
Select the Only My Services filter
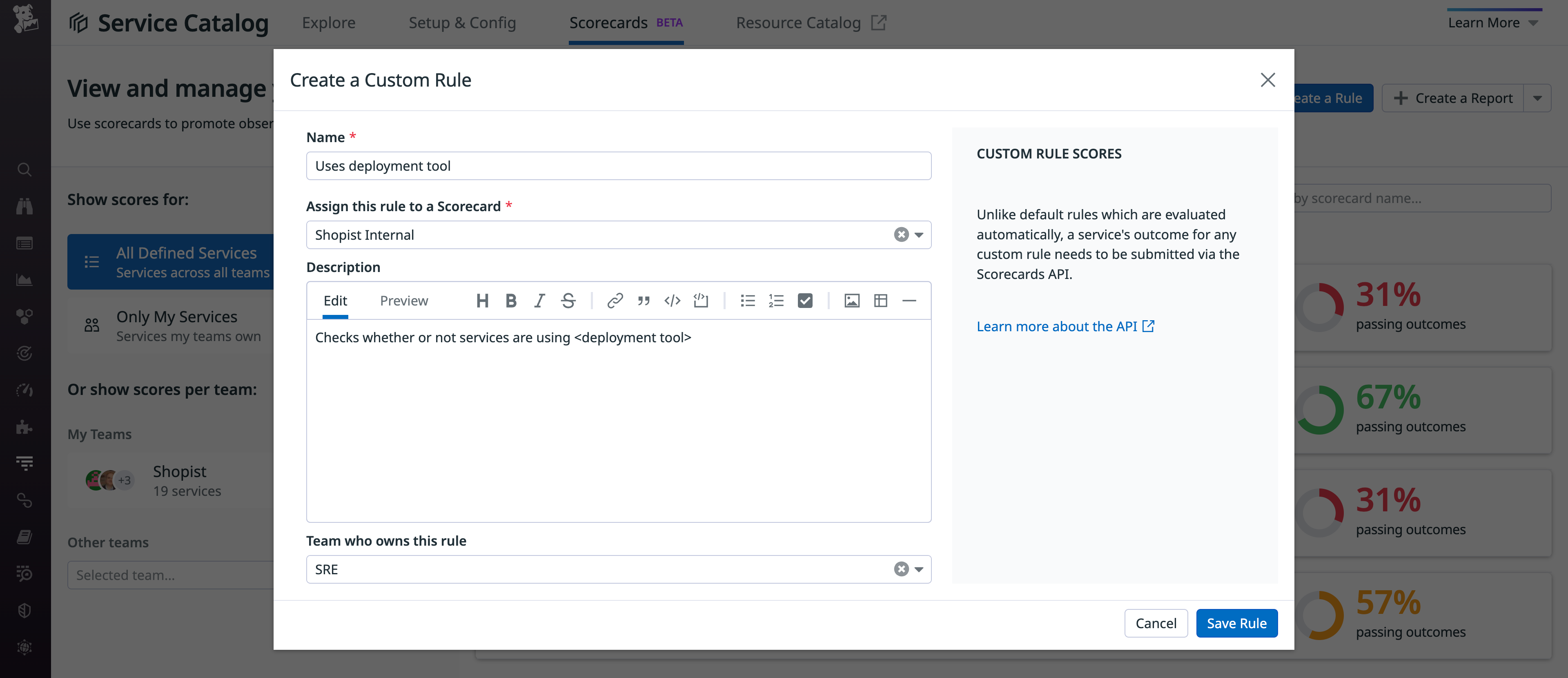click(176, 324)
